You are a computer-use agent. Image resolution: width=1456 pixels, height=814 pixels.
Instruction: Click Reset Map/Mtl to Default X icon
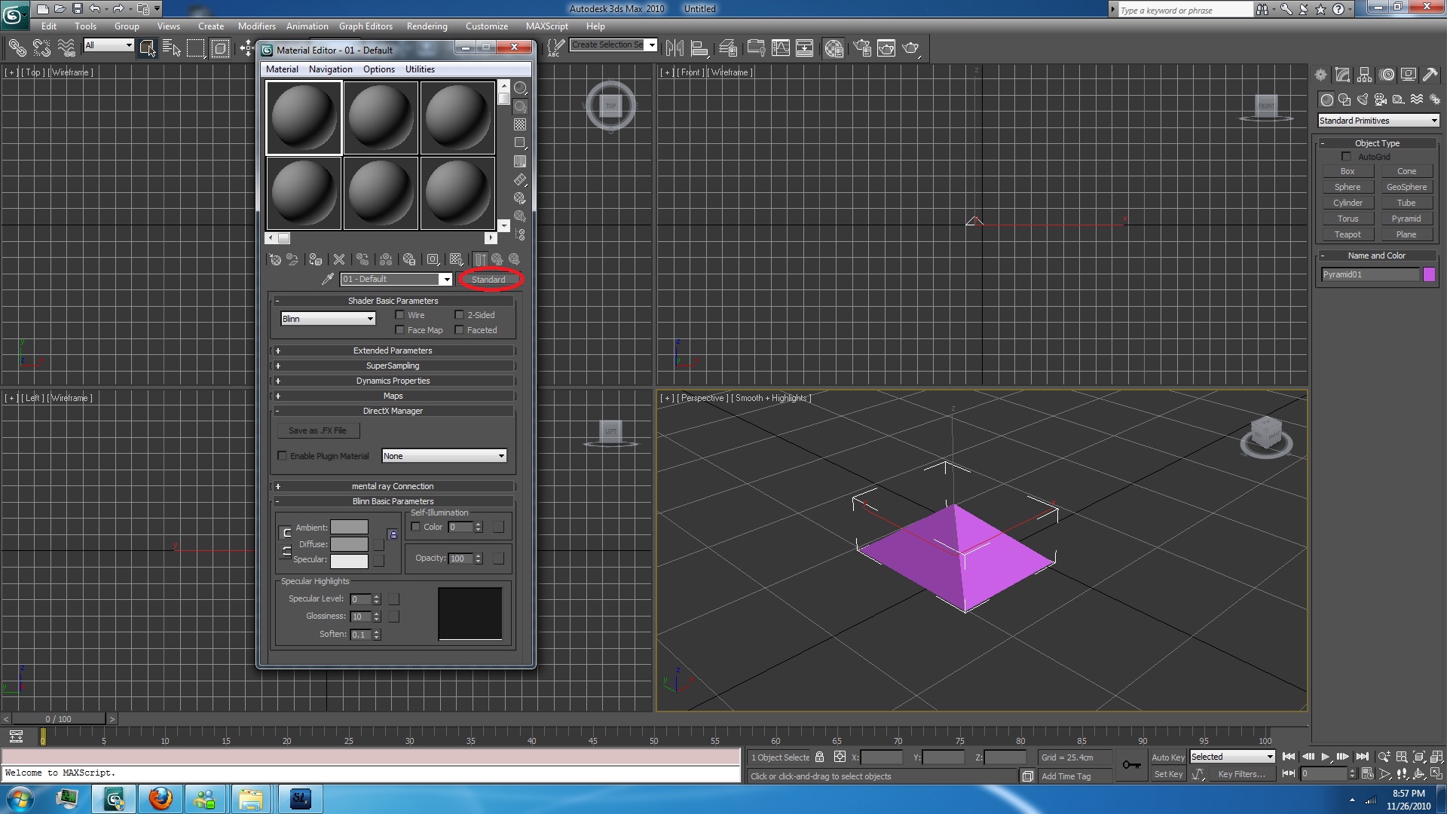pyautogui.click(x=339, y=259)
